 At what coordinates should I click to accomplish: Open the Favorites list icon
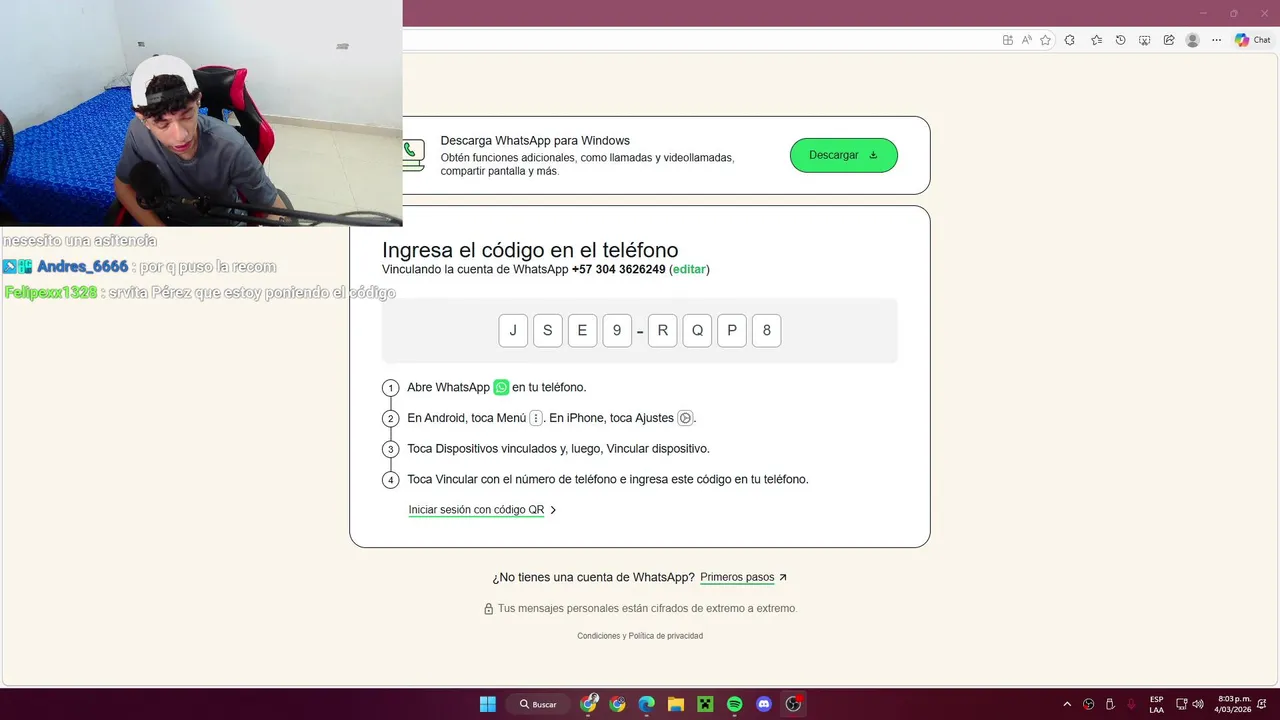[1096, 40]
